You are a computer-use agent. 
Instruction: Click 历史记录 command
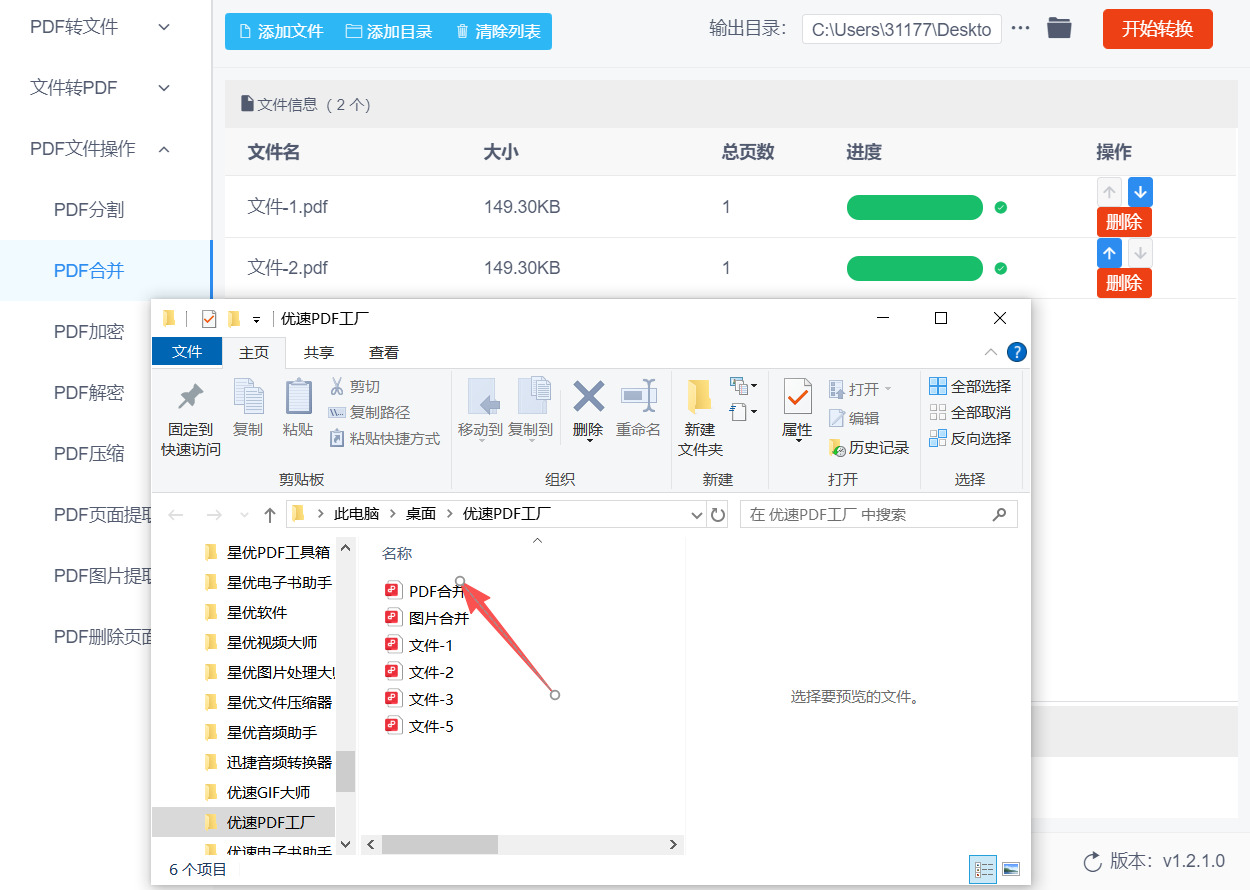(x=869, y=447)
